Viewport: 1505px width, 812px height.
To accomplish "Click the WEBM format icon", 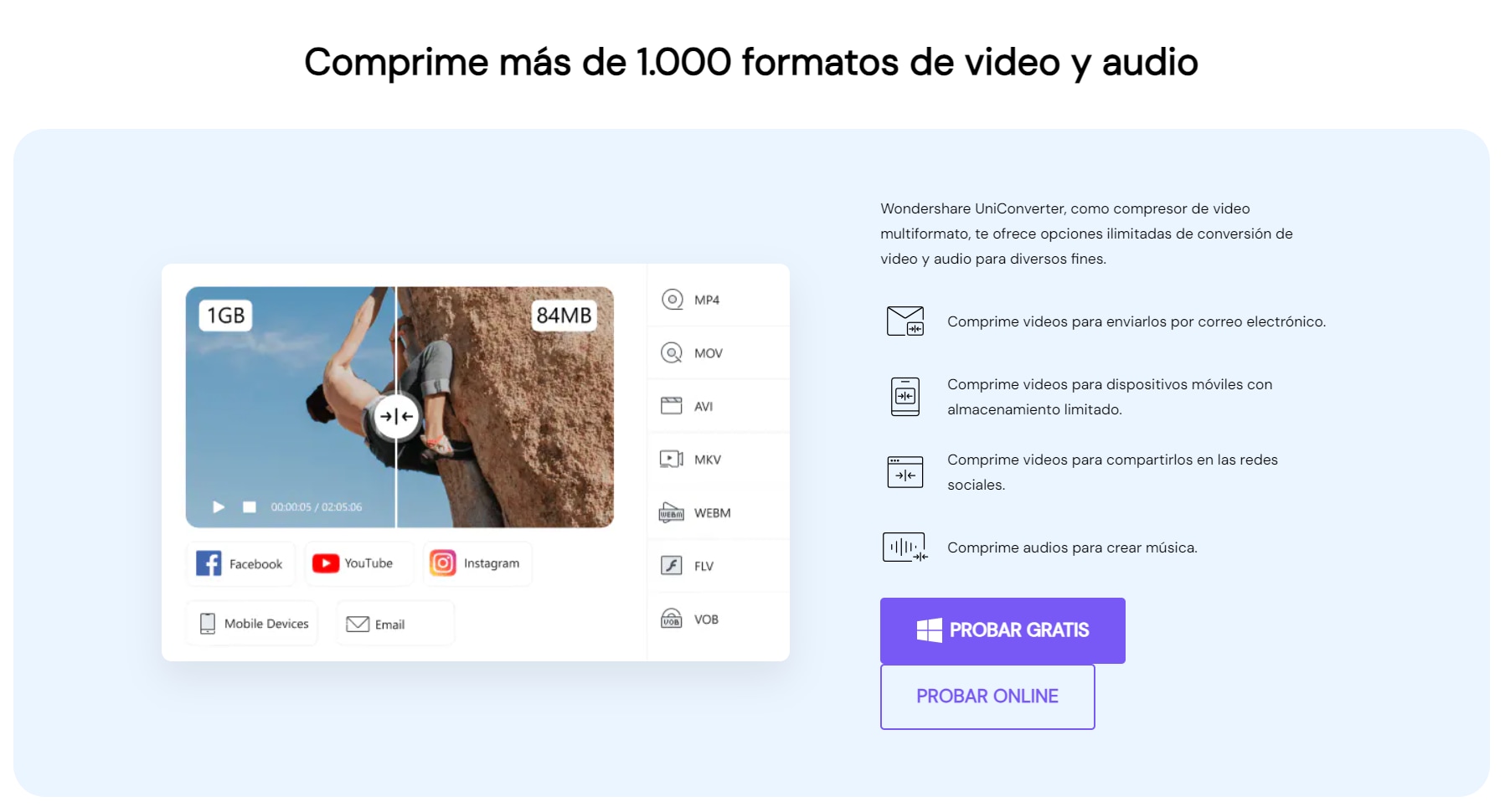I will pyautogui.click(x=672, y=512).
